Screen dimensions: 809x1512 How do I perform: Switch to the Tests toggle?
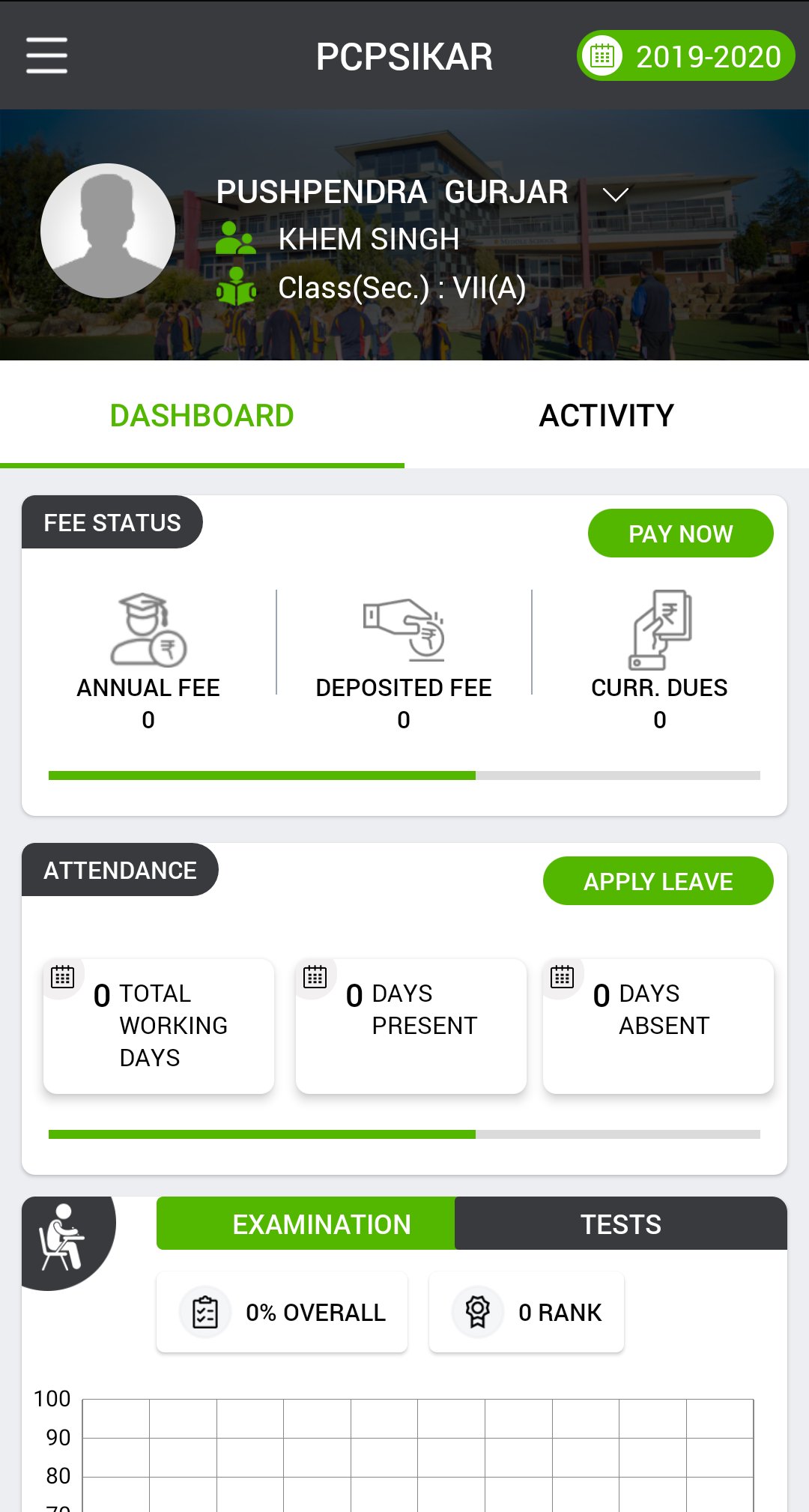(x=620, y=1224)
